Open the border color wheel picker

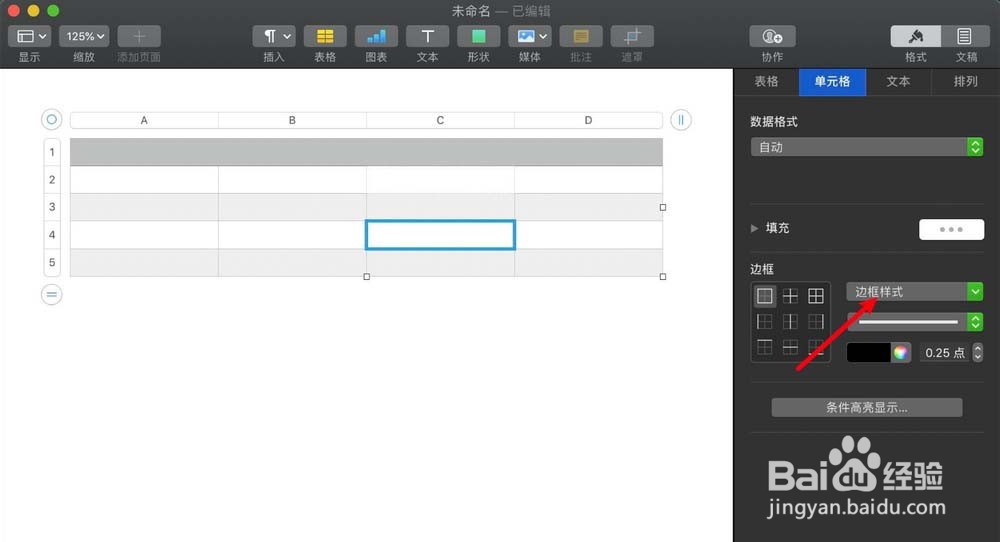tap(901, 353)
